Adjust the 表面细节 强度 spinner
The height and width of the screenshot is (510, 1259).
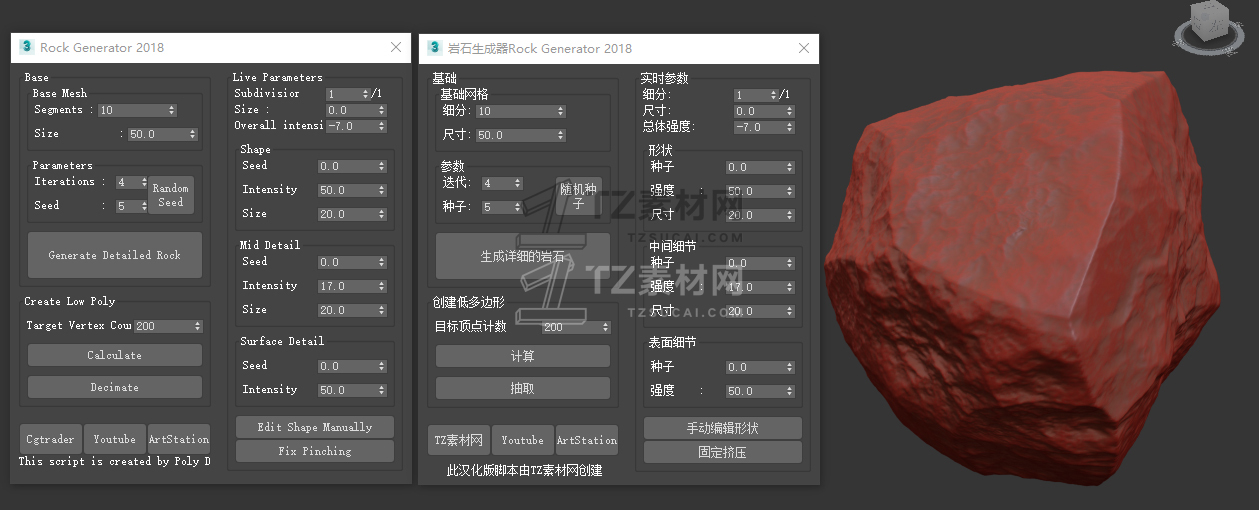pyautogui.click(x=790, y=391)
